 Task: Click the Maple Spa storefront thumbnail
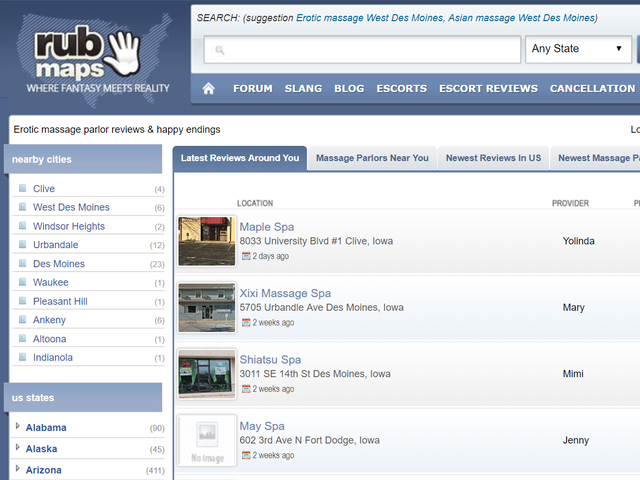207,241
